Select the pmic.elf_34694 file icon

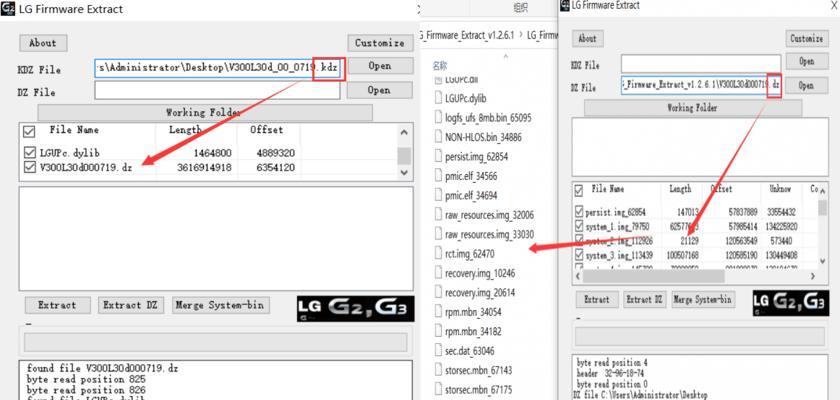tap(438, 195)
